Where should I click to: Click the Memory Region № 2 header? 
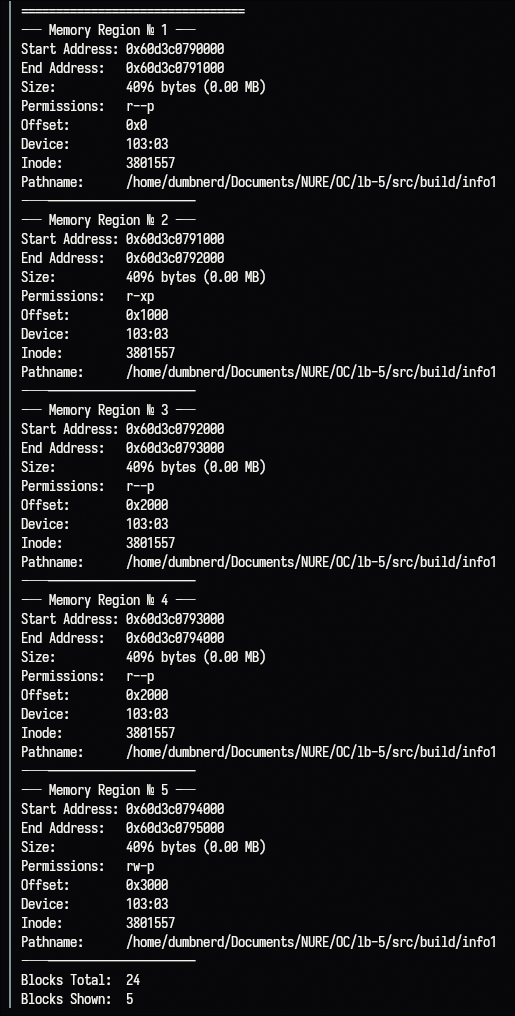point(108,220)
